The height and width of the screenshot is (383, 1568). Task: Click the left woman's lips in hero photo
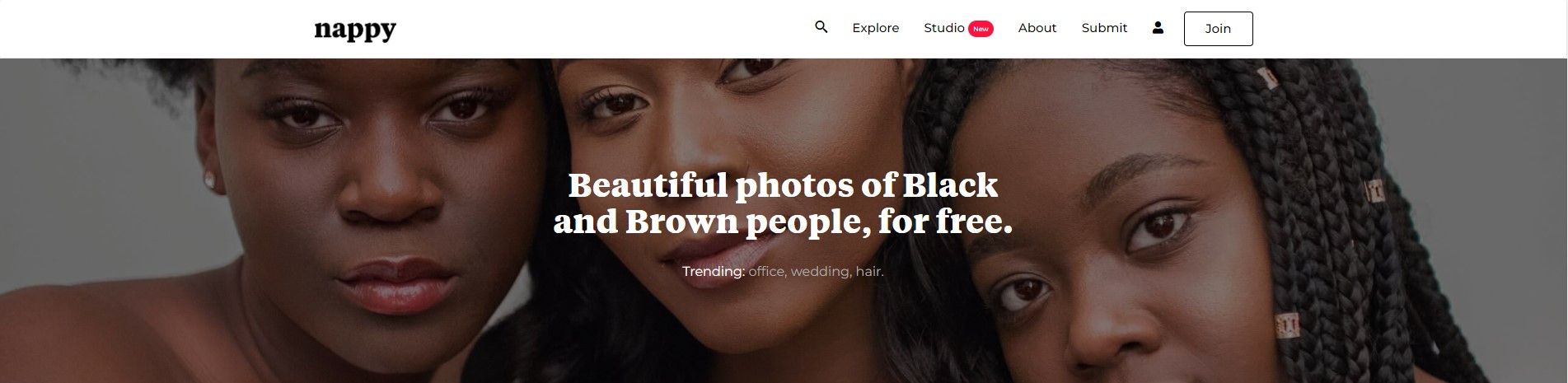click(394, 284)
